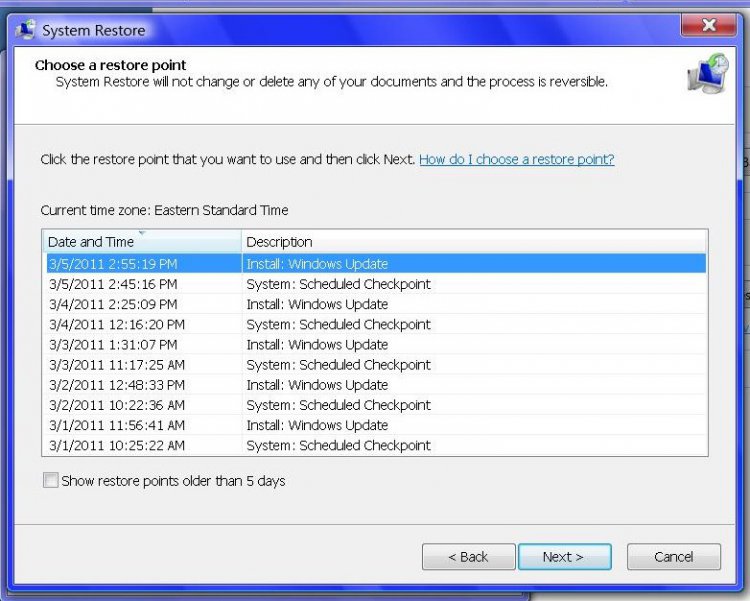This screenshot has width=750, height=601.
Task: Enable Show restore points older than 5 days
Action: (51, 480)
